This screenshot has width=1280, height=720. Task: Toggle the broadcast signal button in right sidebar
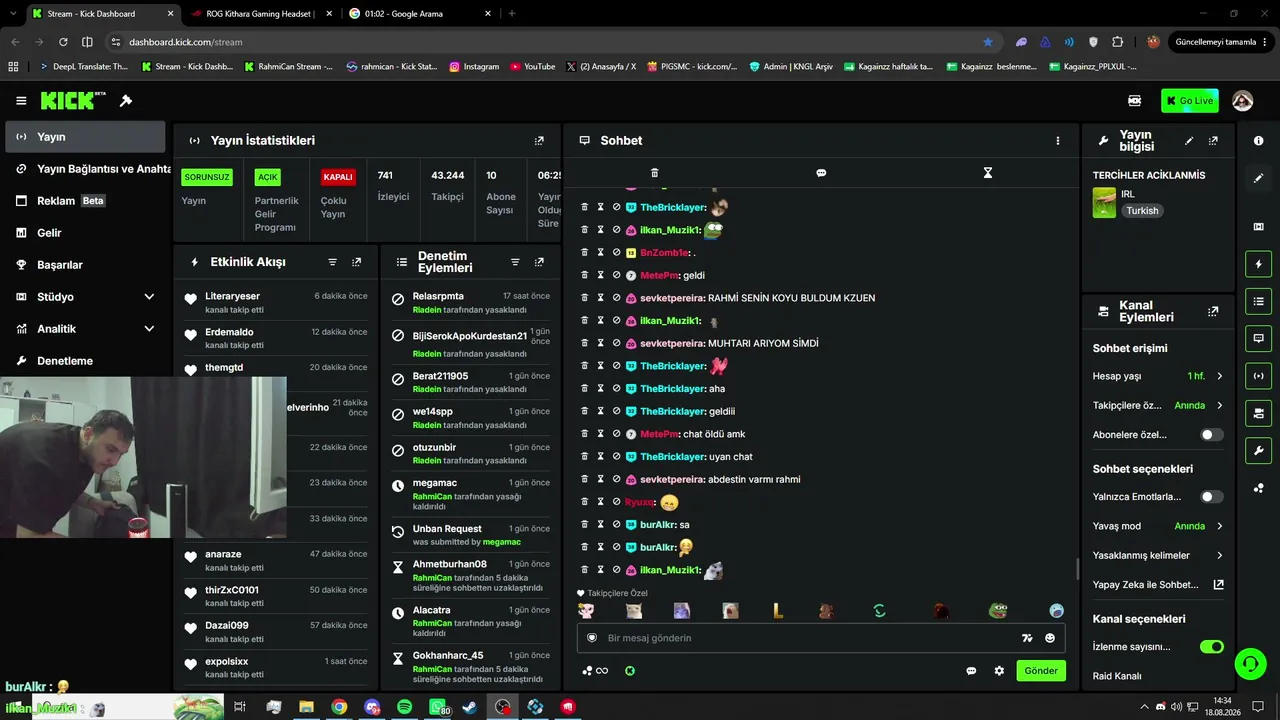coord(1258,376)
